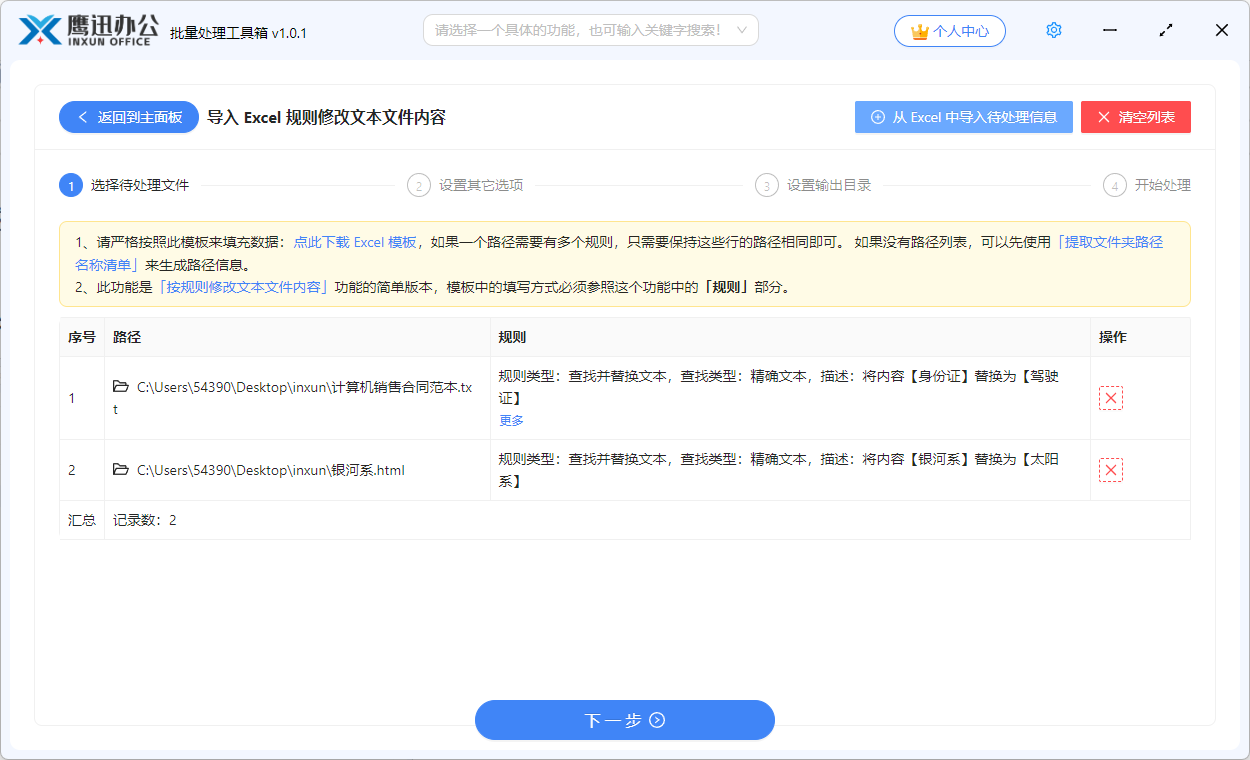Clear the list with 清空列表
The height and width of the screenshot is (760, 1250).
[x=1135, y=117]
